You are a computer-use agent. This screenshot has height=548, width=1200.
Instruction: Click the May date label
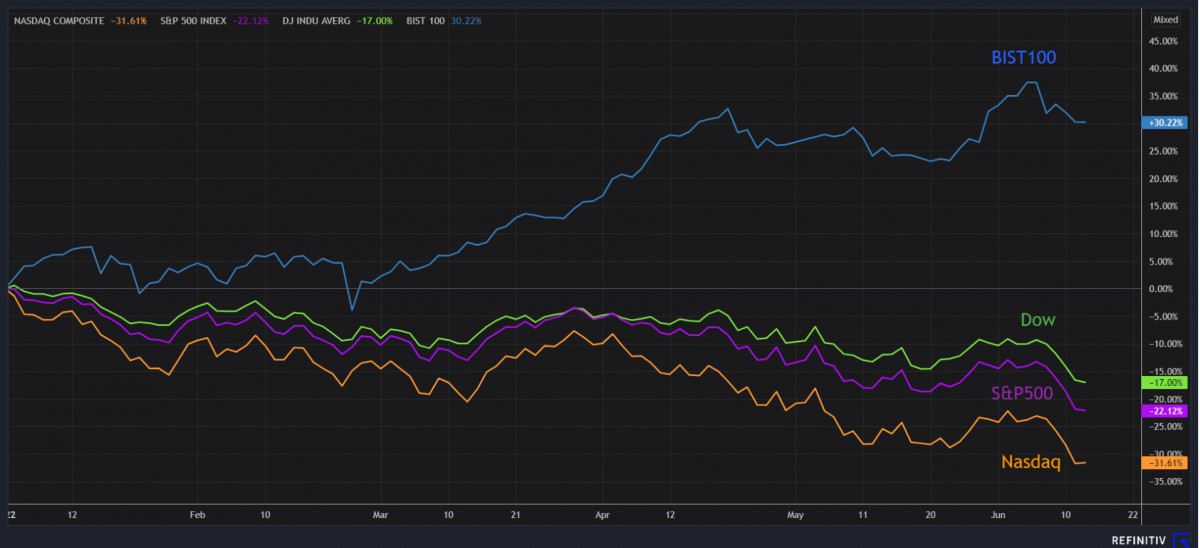point(795,514)
